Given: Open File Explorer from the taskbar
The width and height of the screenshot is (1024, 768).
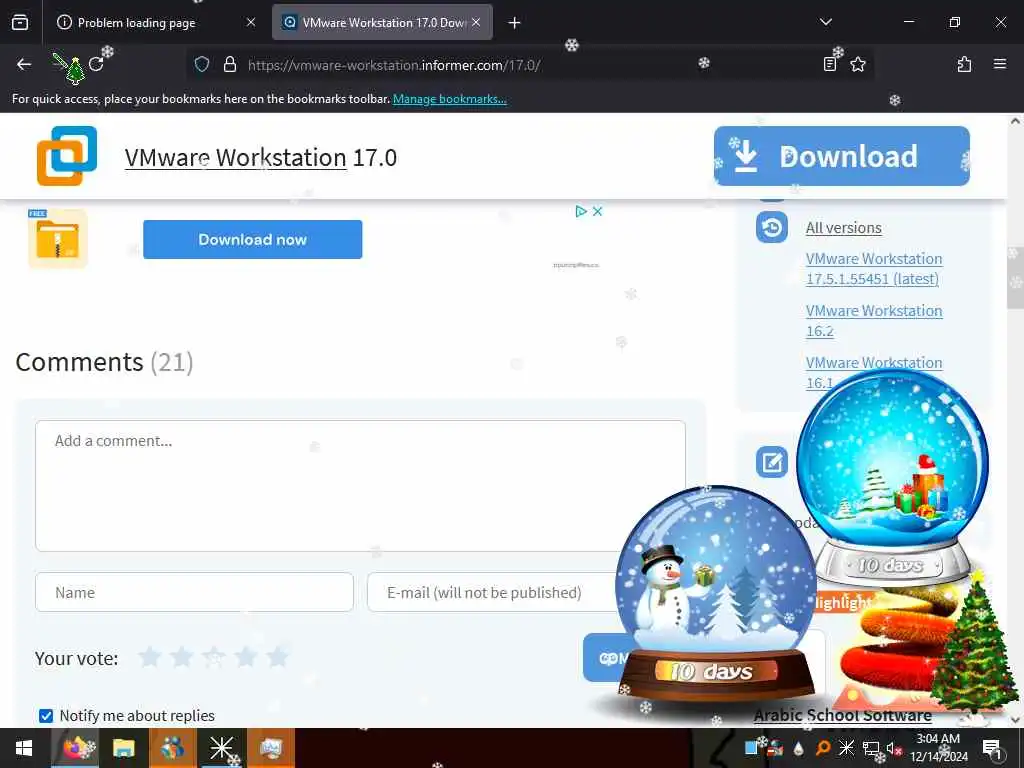Looking at the screenshot, I should point(123,748).
